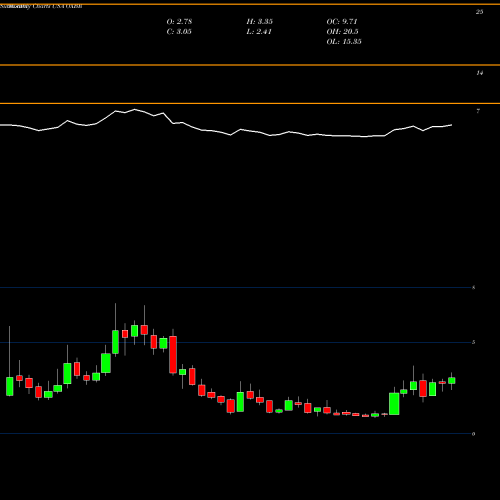Click the upper-panel axis label "25"

coord(479,12)
